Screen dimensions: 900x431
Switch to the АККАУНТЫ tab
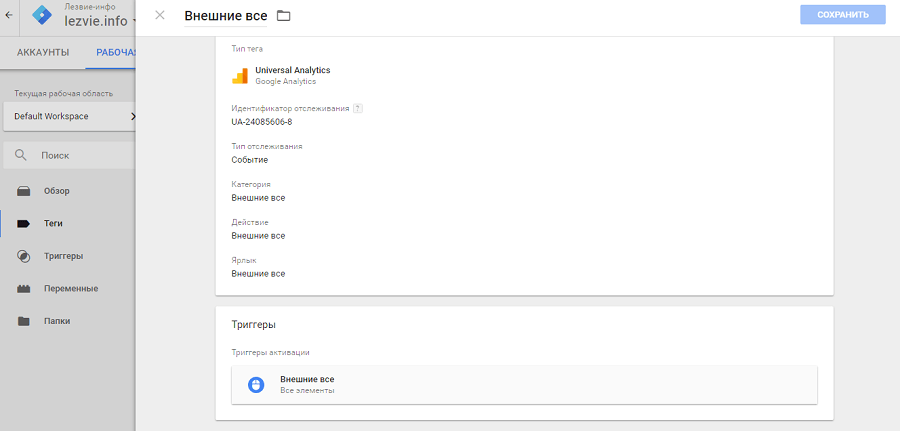43,52
